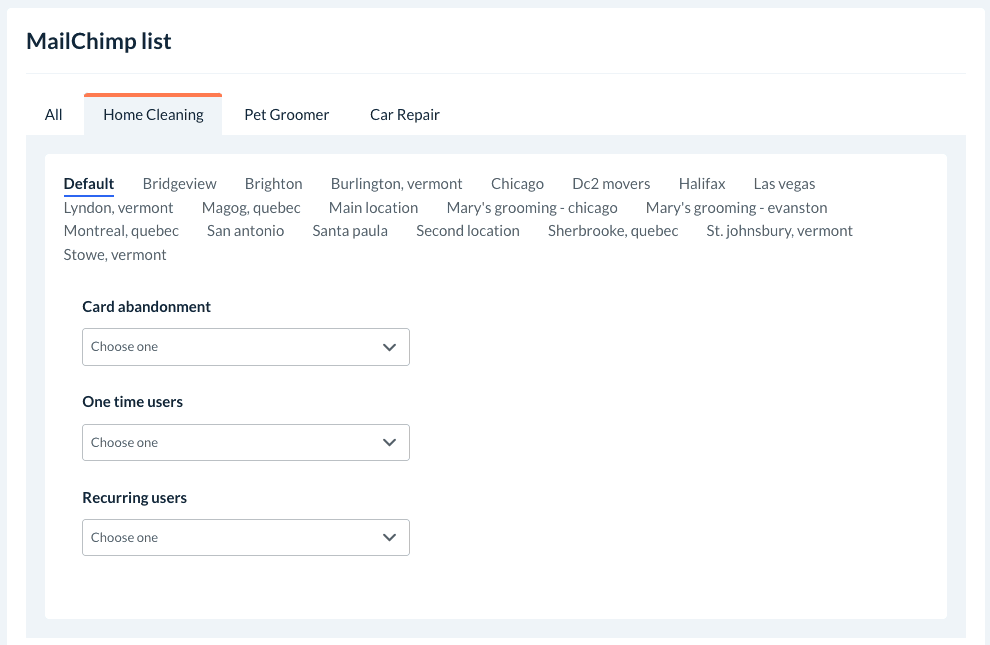Image resolution: width=990 pixels, height=645 pixels.
Task: Select the Stowe, vermont location
Action: click(x=115, y=255)
